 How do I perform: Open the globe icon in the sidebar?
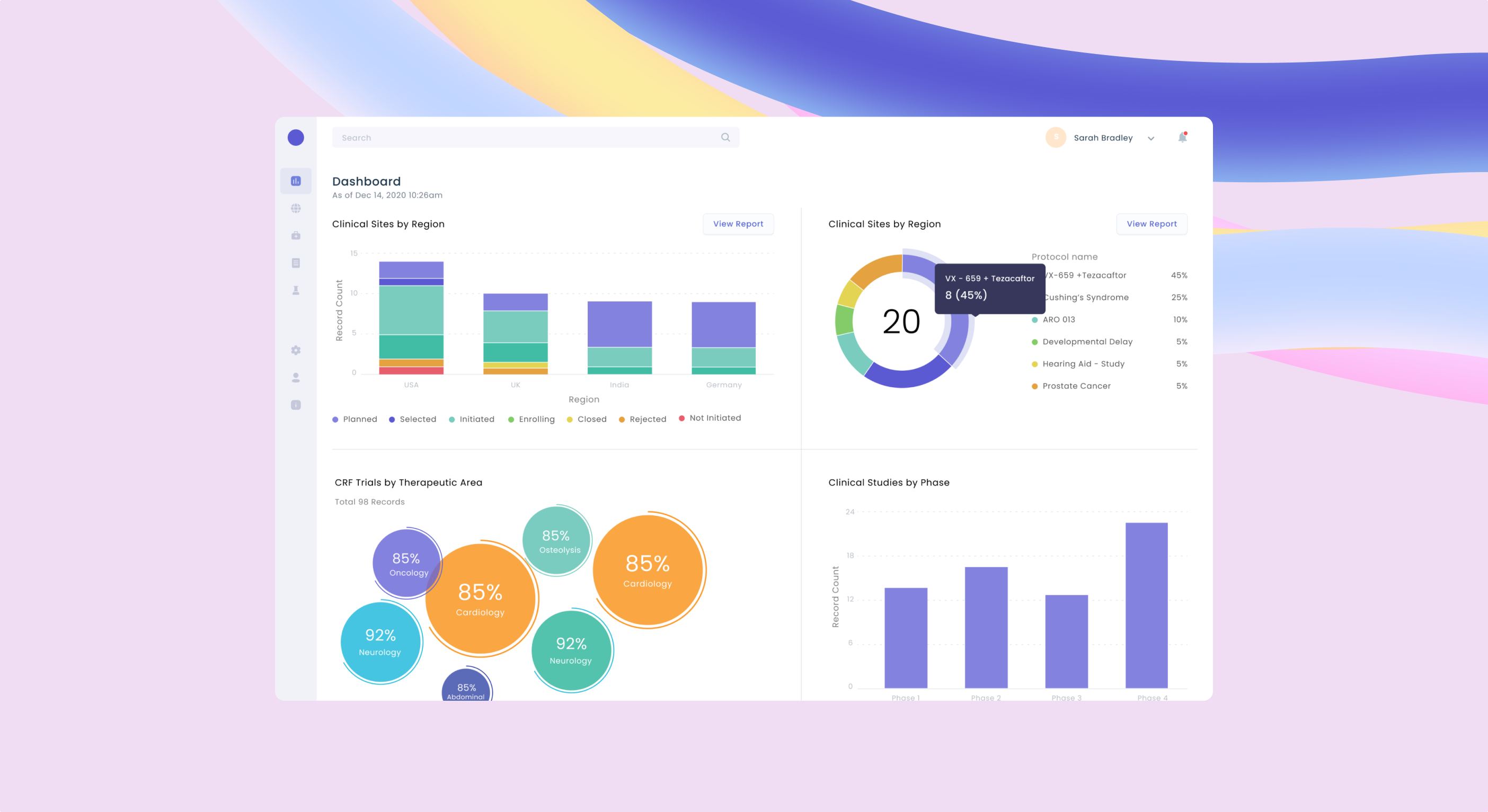tap(296, 208)
